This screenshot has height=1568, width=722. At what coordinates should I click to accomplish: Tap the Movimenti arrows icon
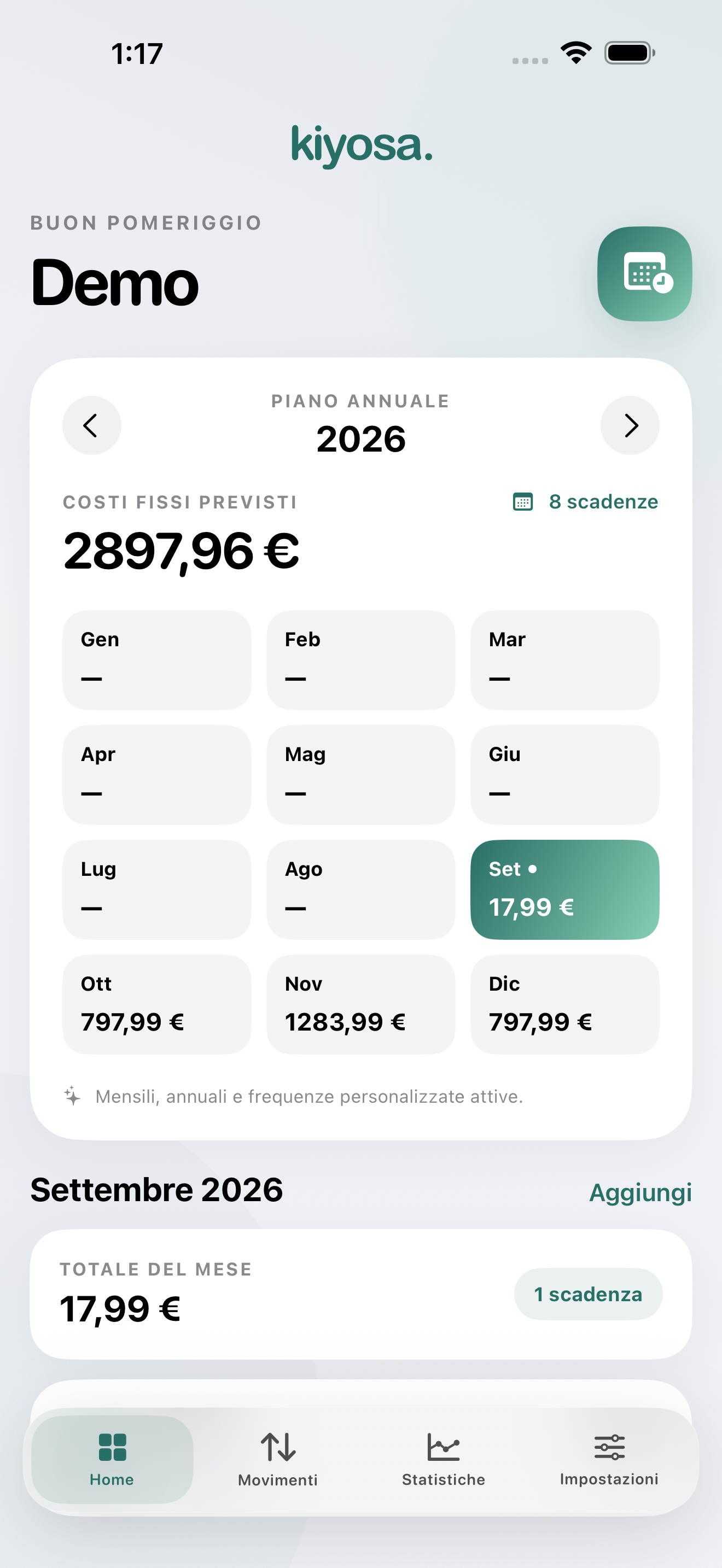coord(278,1447)
